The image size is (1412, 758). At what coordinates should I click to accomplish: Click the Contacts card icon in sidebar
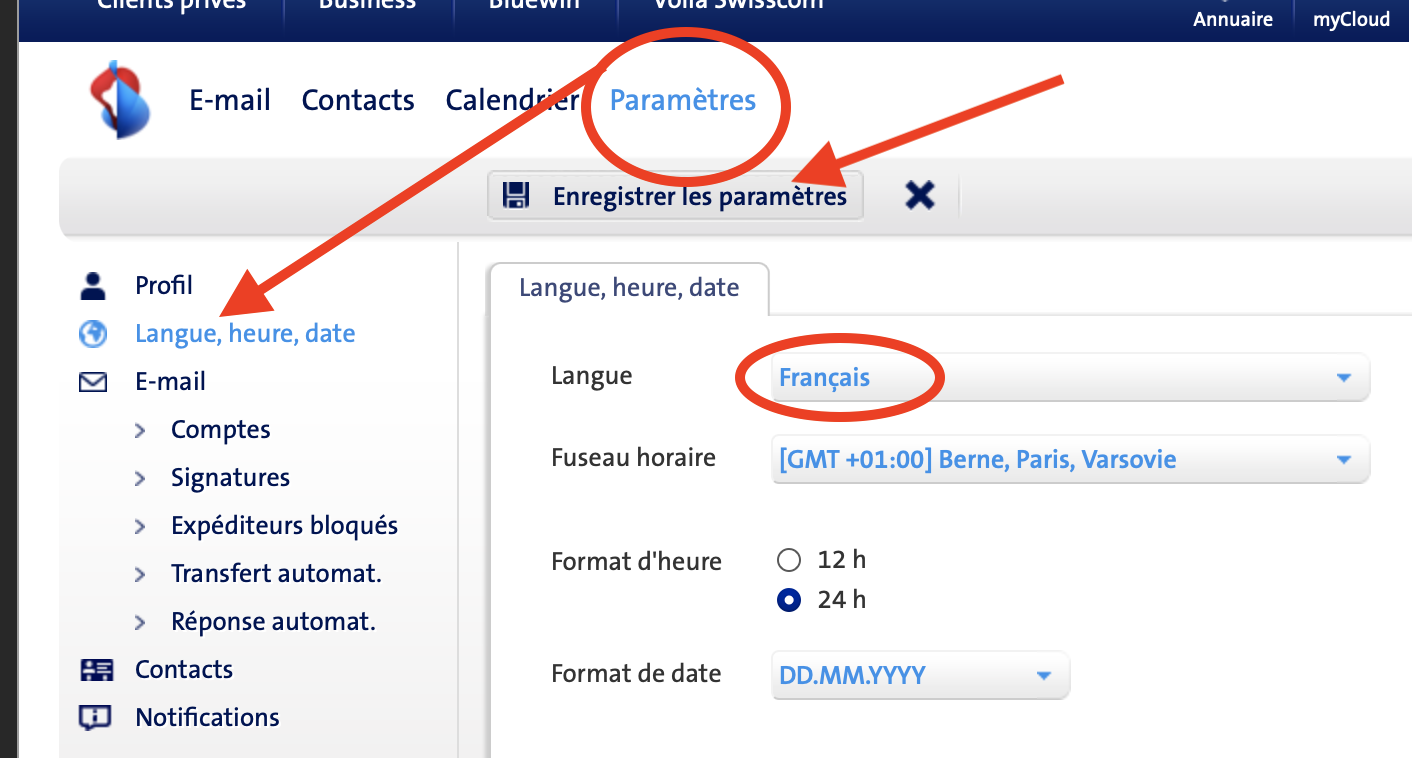coord(96,670)
